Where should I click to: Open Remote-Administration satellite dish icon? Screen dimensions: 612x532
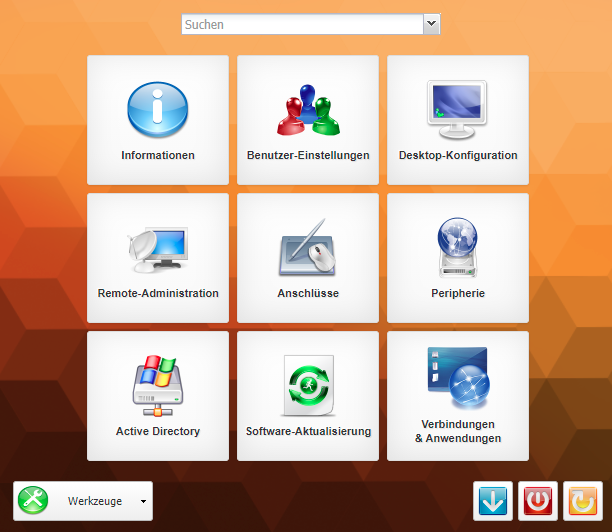(157, 248)
